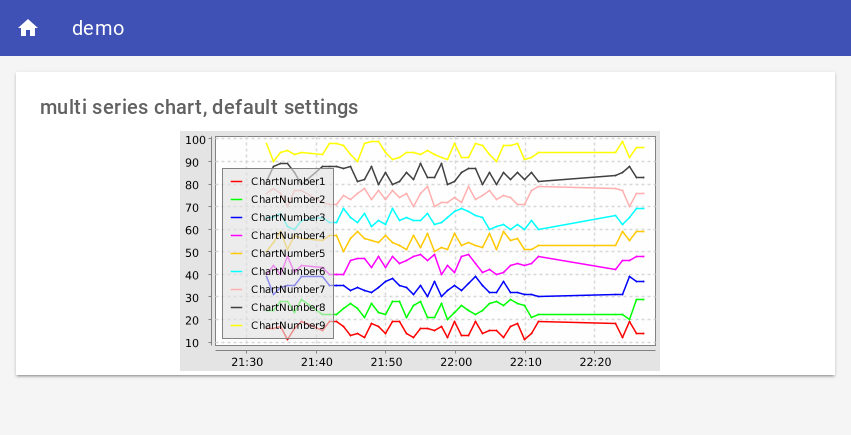Viewport: 851px width, 435px height.
Task: Click the ChartNumber9 legend label
Action: click(288, 325)
